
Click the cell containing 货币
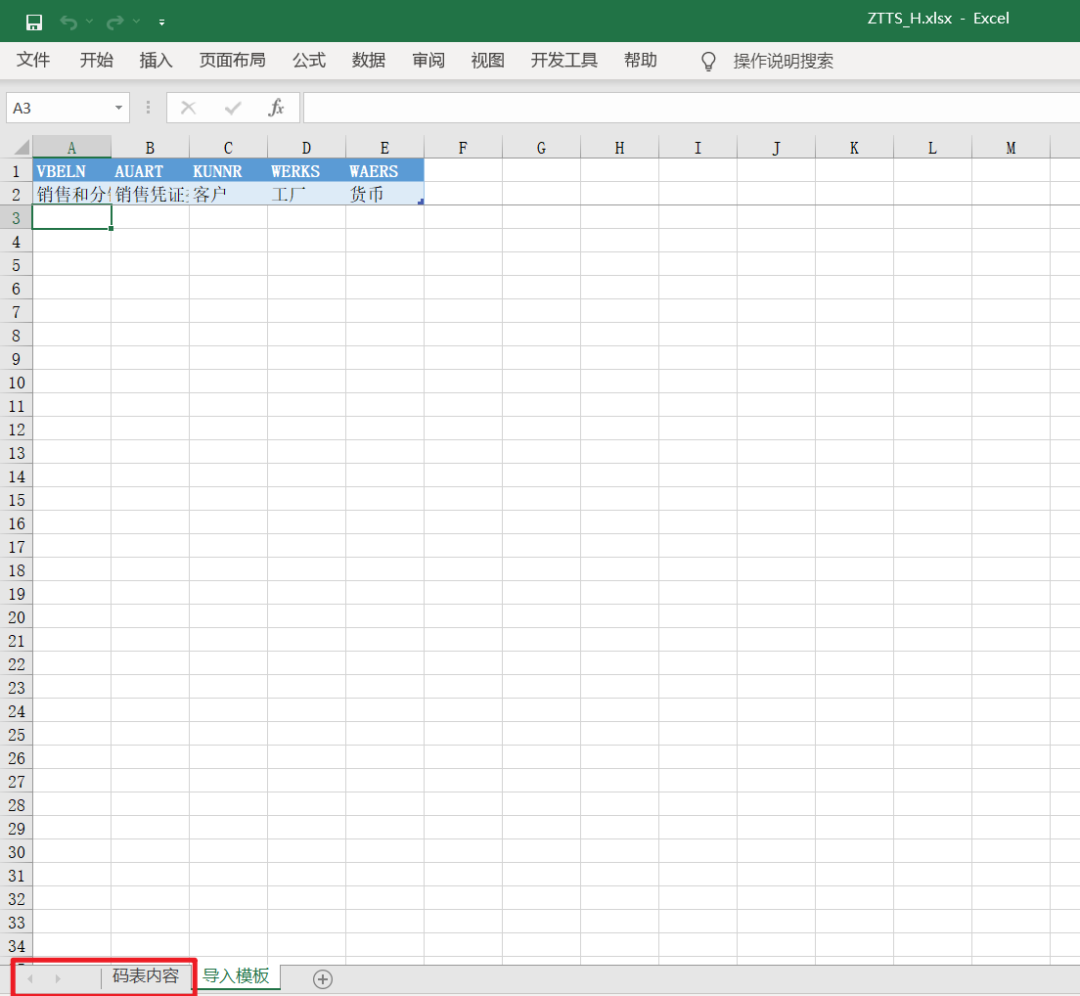(385, 194)
